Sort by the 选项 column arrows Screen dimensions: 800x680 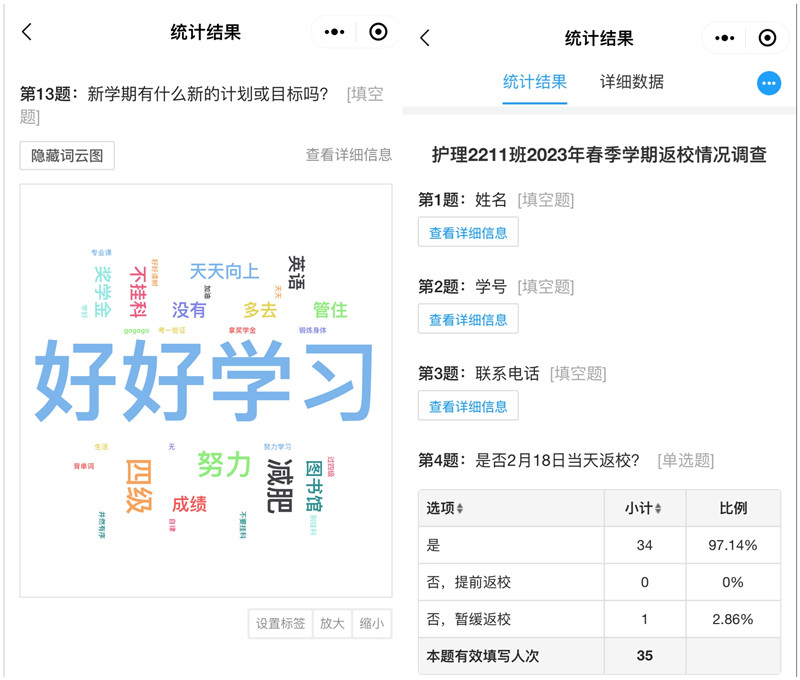click(460, 509)
